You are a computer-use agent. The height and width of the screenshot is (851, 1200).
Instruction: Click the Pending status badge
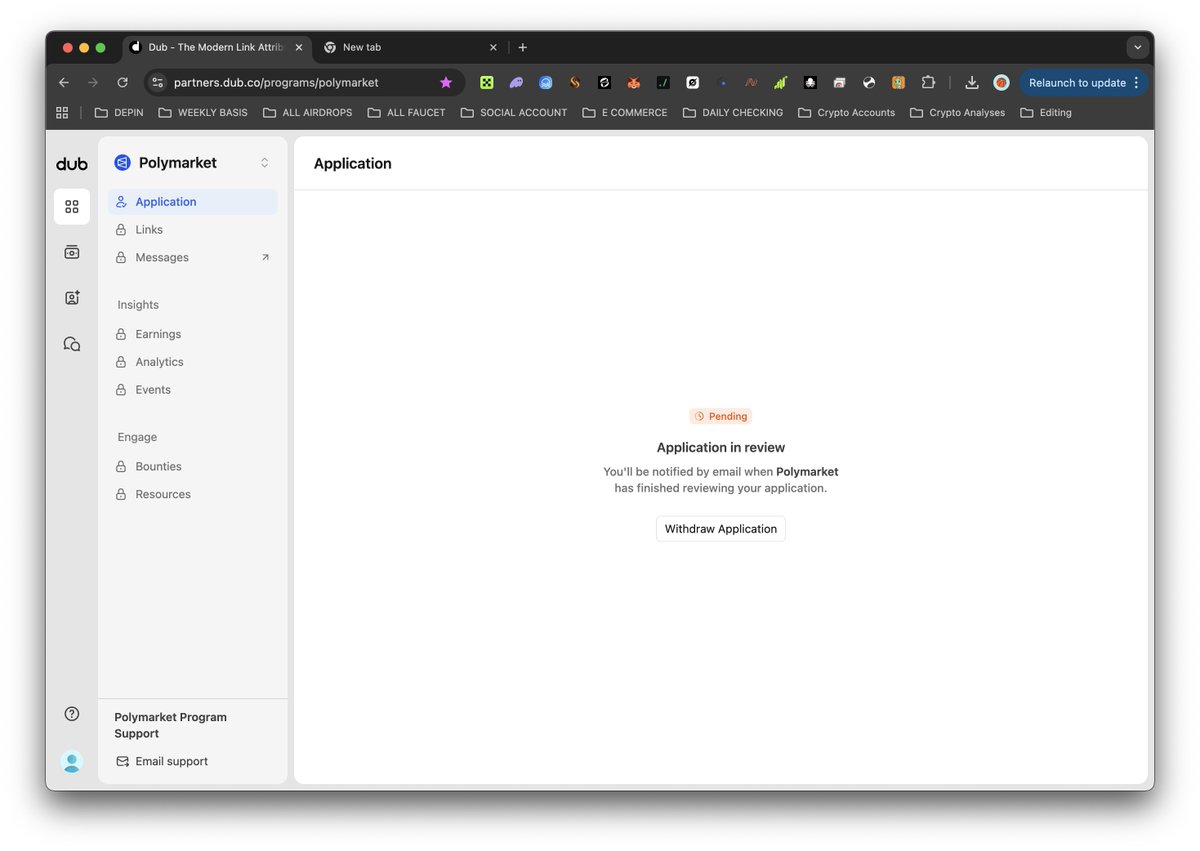(x=721, y=416)
